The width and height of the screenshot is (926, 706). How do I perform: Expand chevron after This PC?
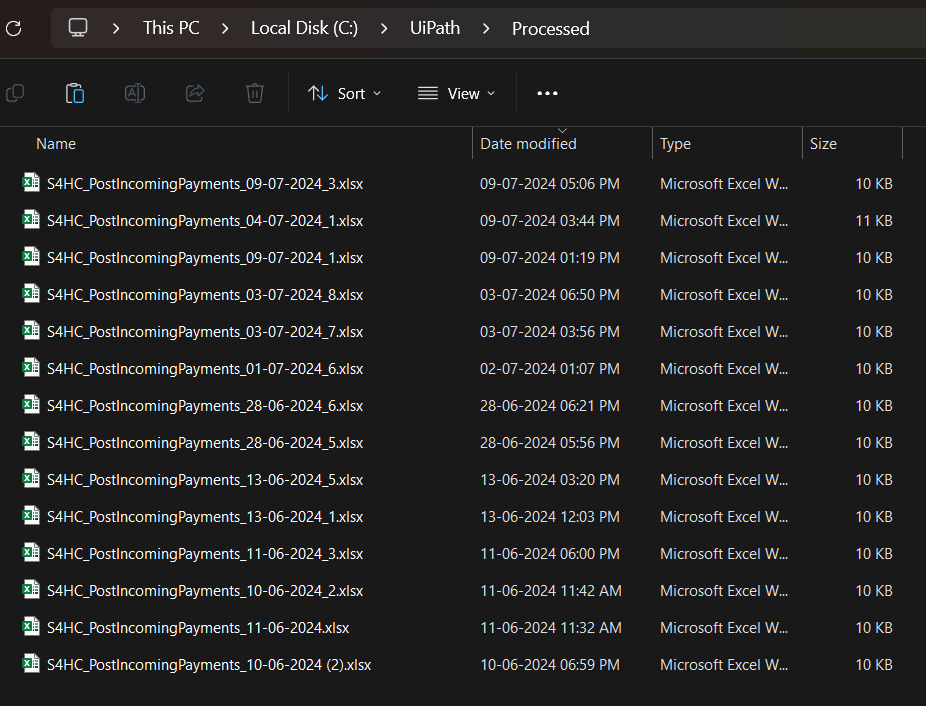pos(224,28)
